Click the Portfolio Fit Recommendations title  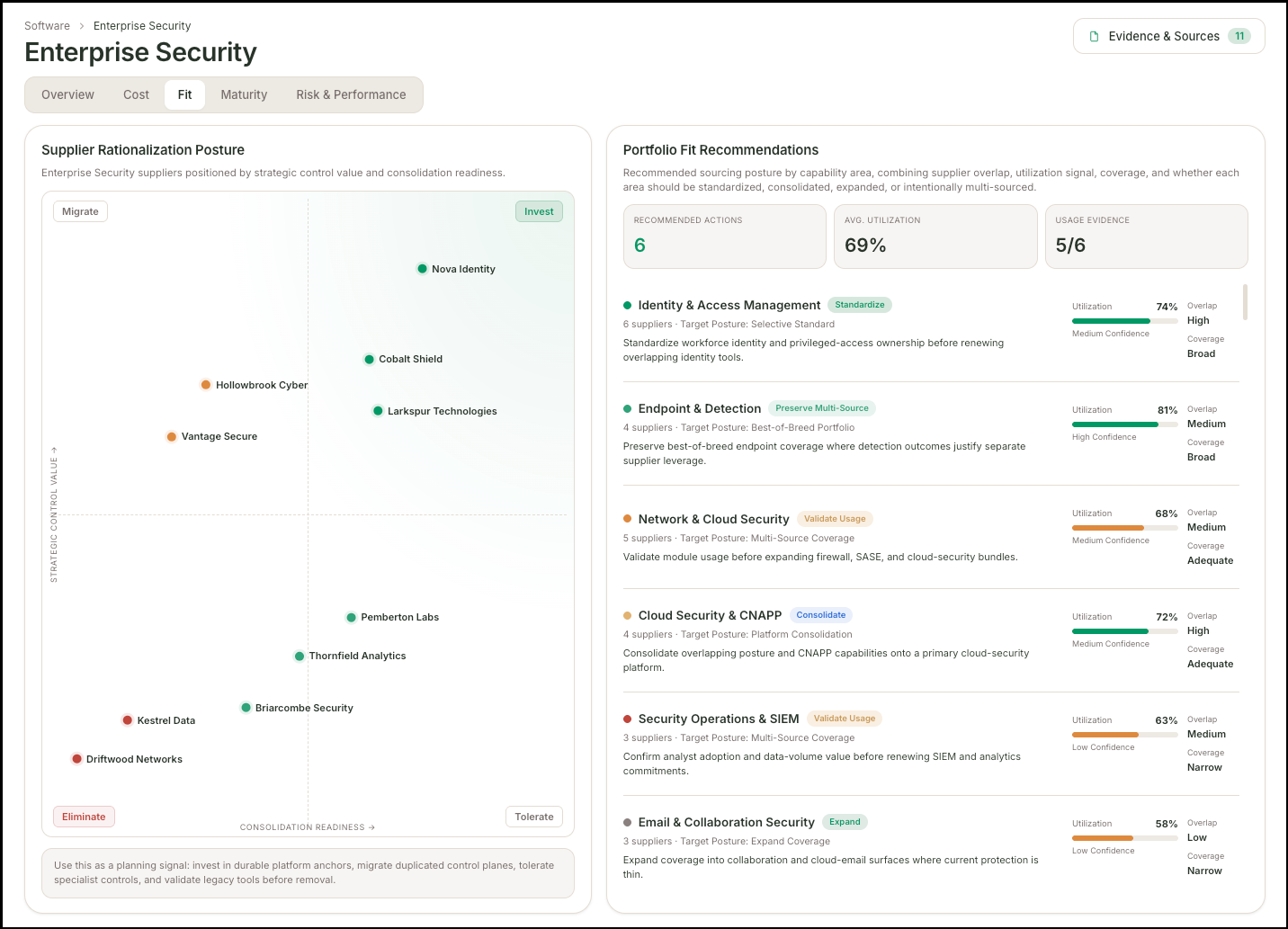point(720,150)
